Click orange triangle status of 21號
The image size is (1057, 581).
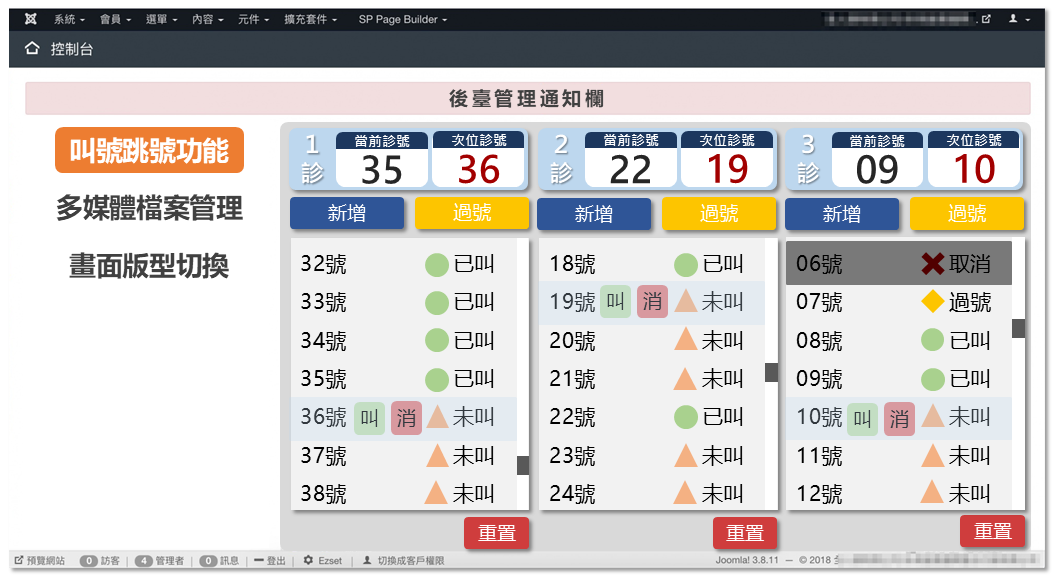(685, 379)
